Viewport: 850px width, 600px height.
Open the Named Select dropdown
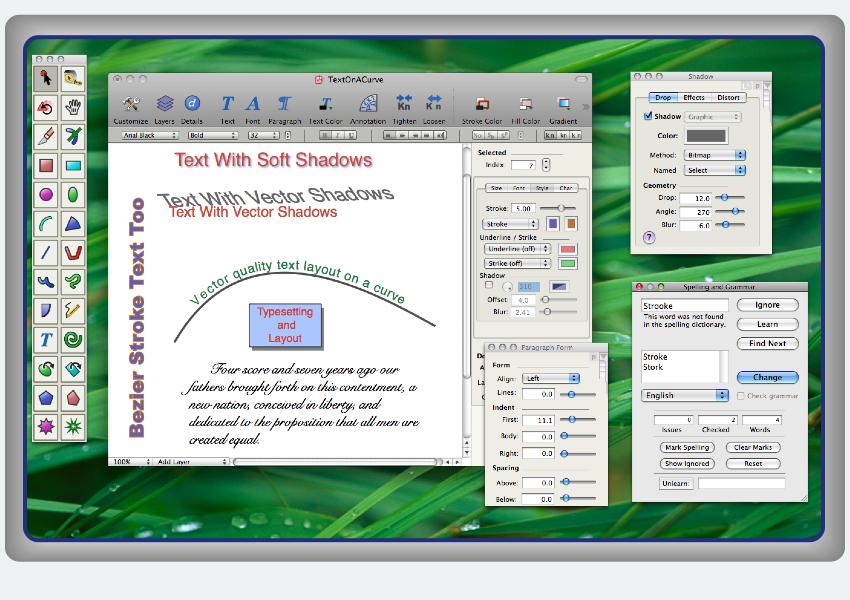pyautogui.click(x=715, y=170)
